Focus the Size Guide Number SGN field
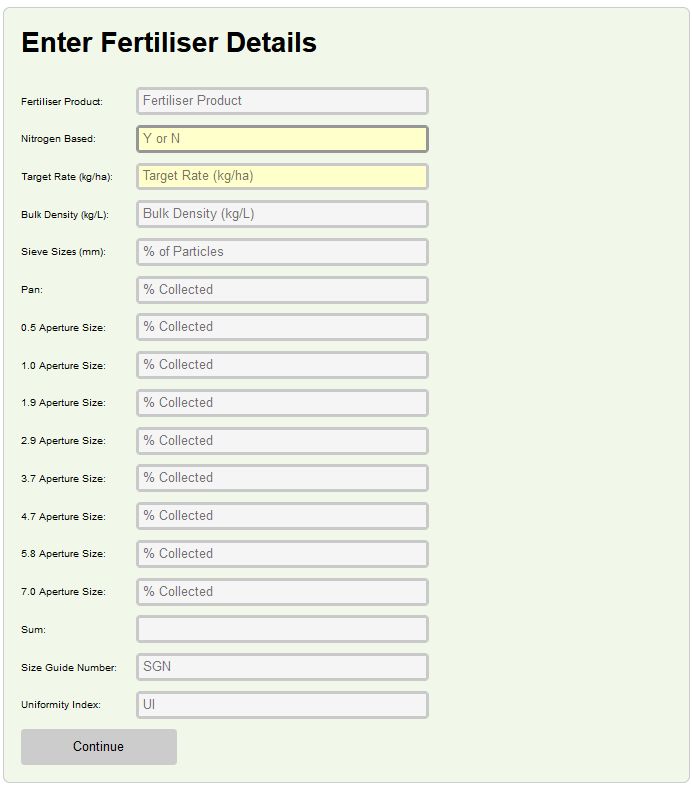 282,667
